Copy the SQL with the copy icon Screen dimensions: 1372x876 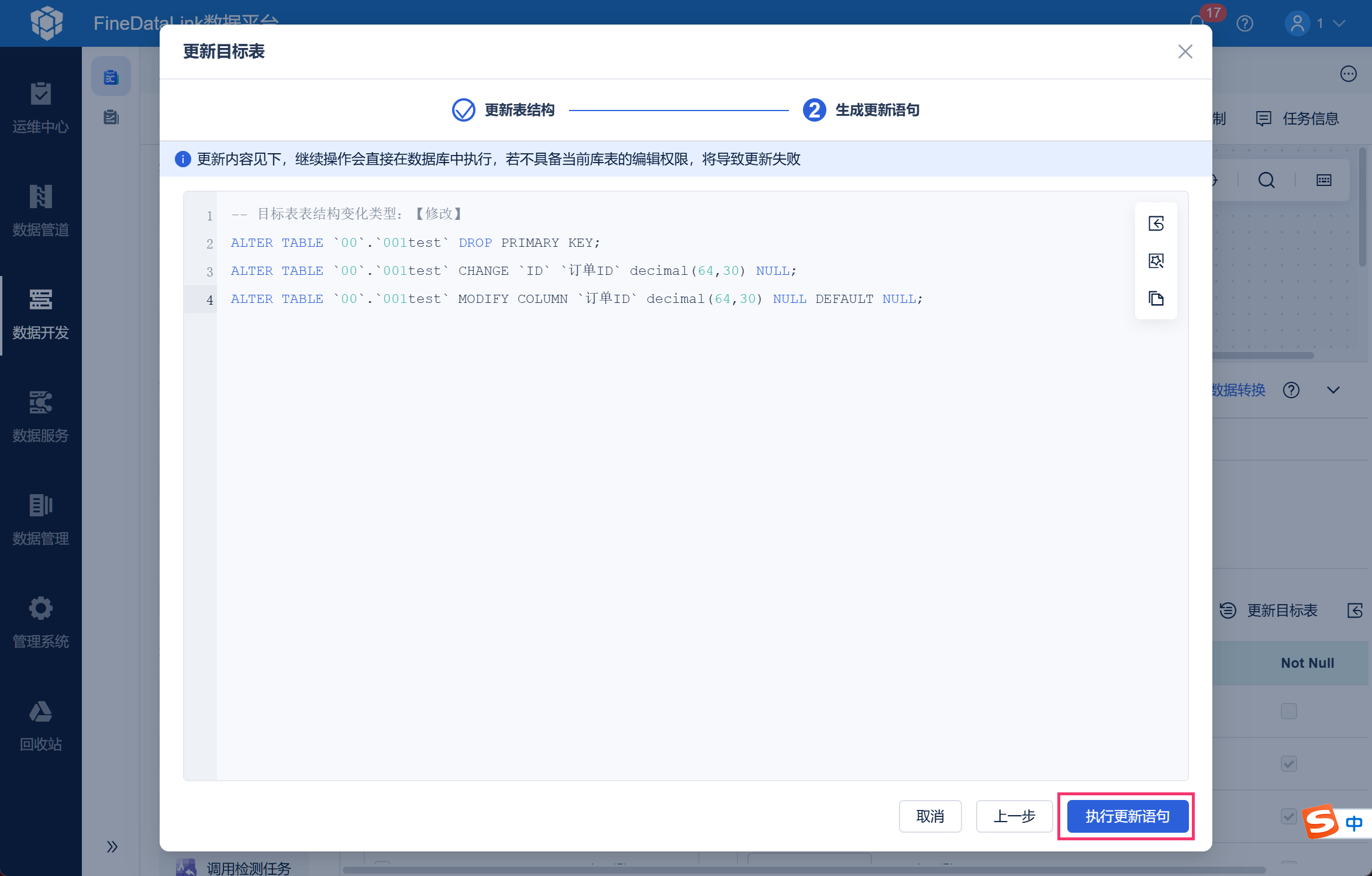coord(1156,298)
